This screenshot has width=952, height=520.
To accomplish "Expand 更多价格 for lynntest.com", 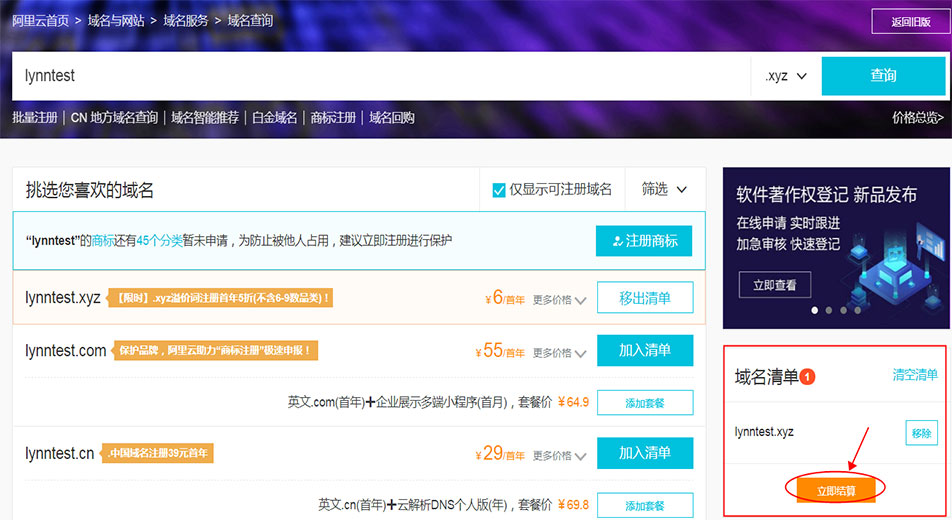I will point(559,353).
